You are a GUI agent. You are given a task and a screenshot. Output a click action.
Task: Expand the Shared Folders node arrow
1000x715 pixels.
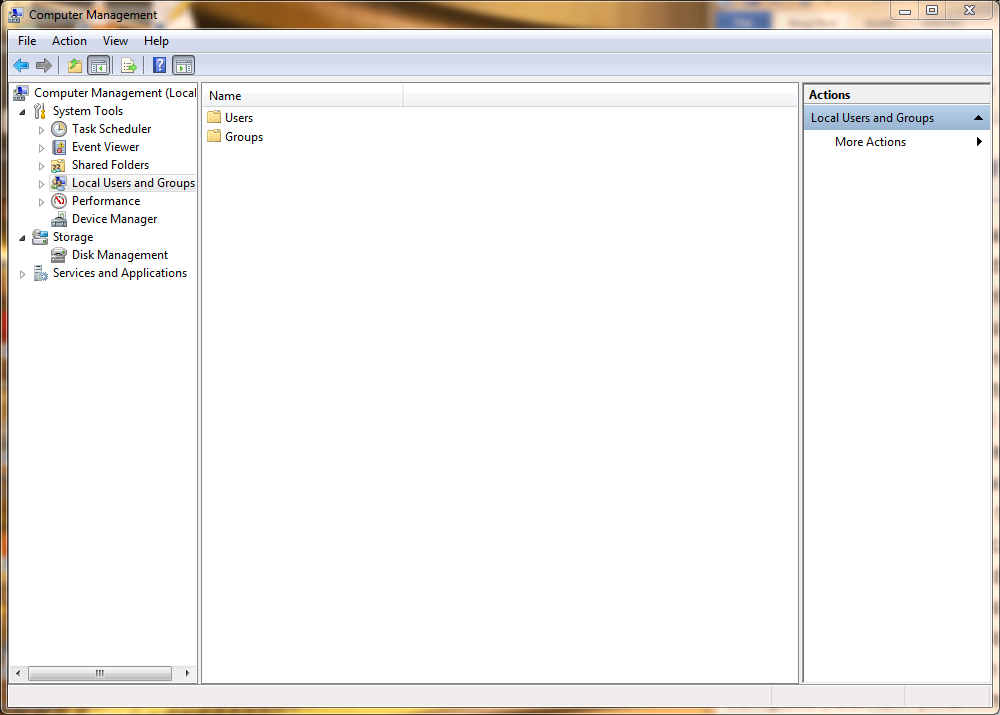[41, 166]
